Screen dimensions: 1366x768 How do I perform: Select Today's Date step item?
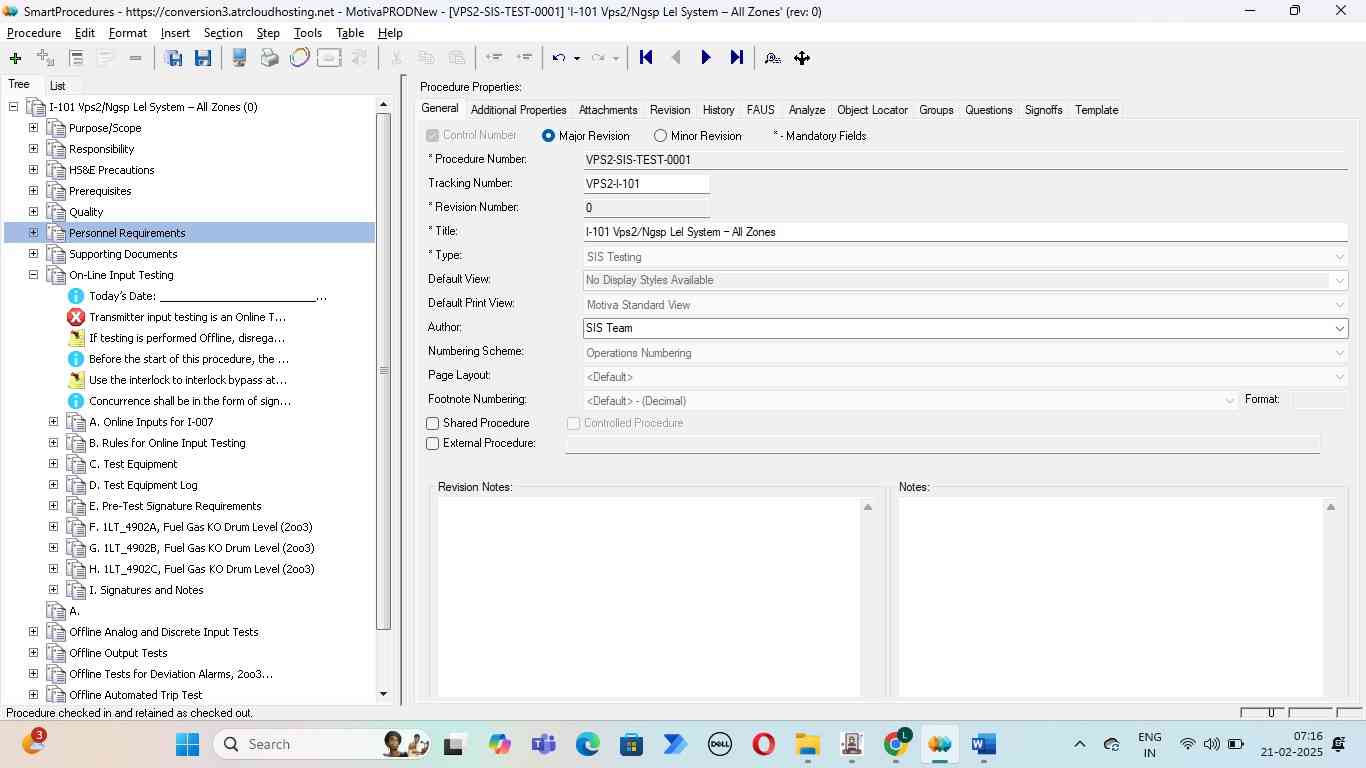click(208, 296)
